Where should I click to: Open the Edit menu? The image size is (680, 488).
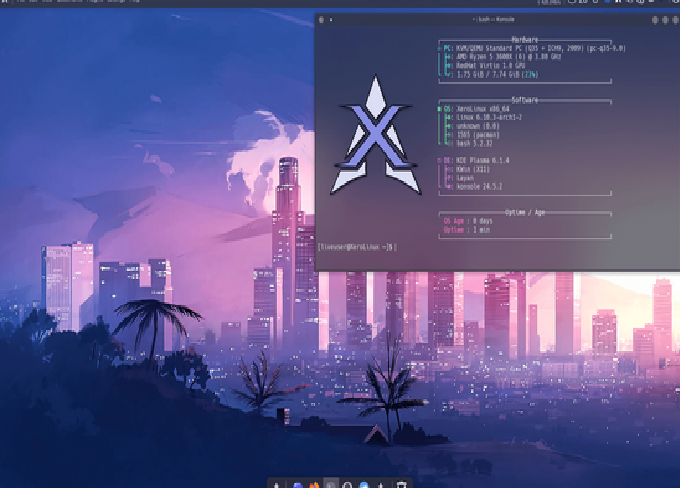click(31, 3)
